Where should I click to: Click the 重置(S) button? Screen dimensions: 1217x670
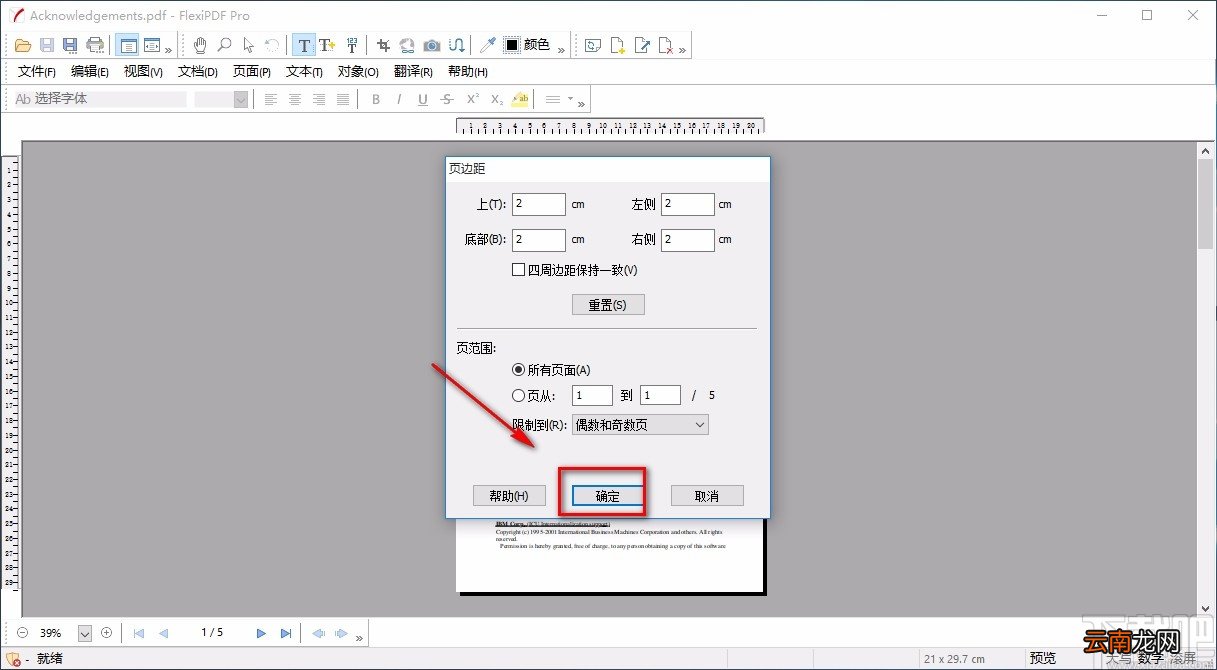pos(608,304)
